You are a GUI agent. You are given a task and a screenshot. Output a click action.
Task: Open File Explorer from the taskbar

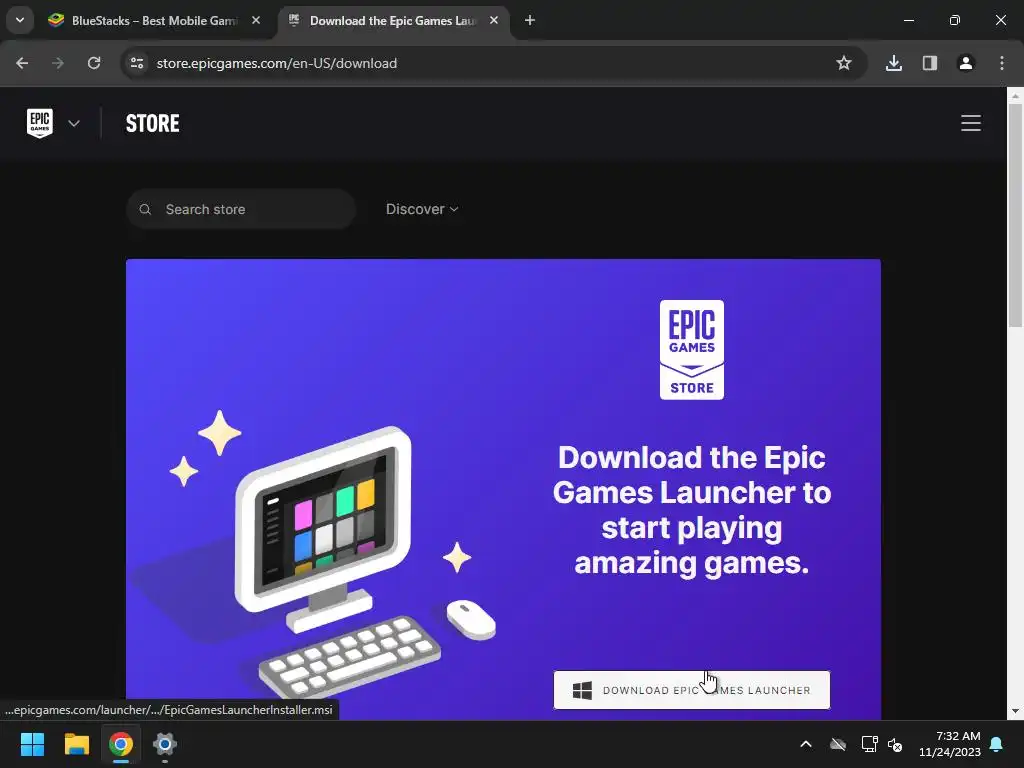click(76, 744)
